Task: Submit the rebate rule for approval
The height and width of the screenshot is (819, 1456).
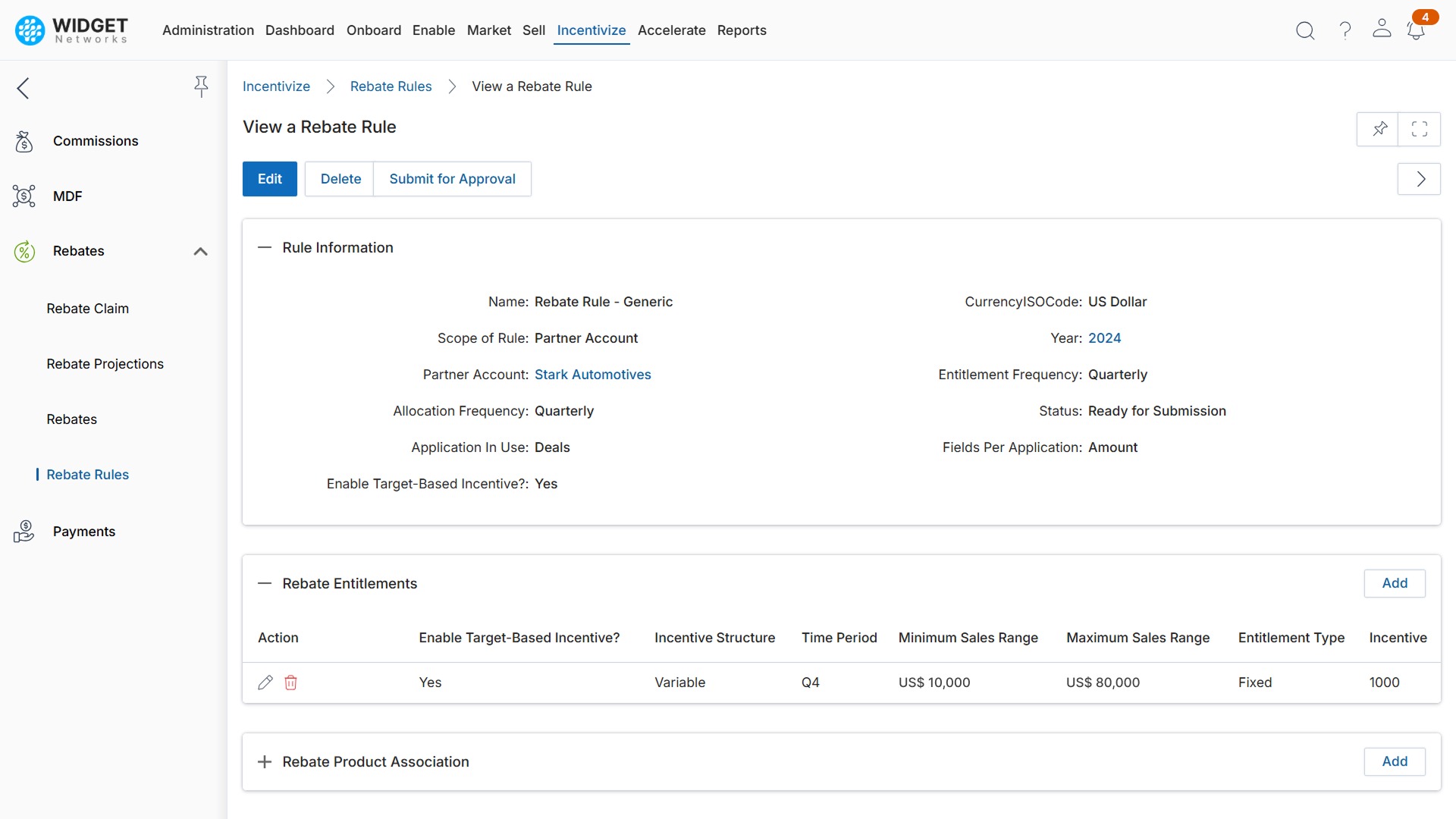Action: [452, 179]
